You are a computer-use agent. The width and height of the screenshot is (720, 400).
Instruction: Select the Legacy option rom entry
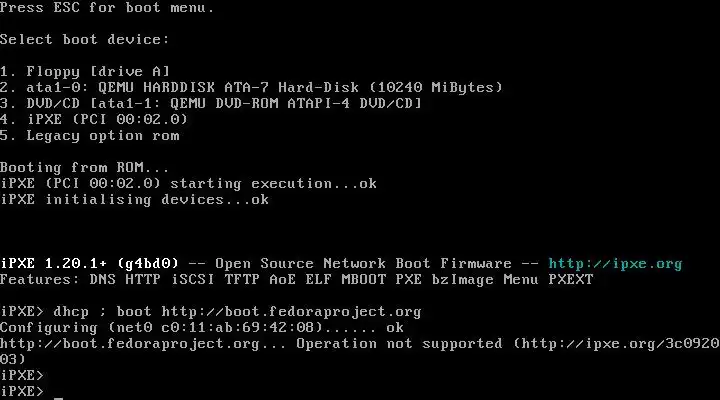[x=90, y=136]
